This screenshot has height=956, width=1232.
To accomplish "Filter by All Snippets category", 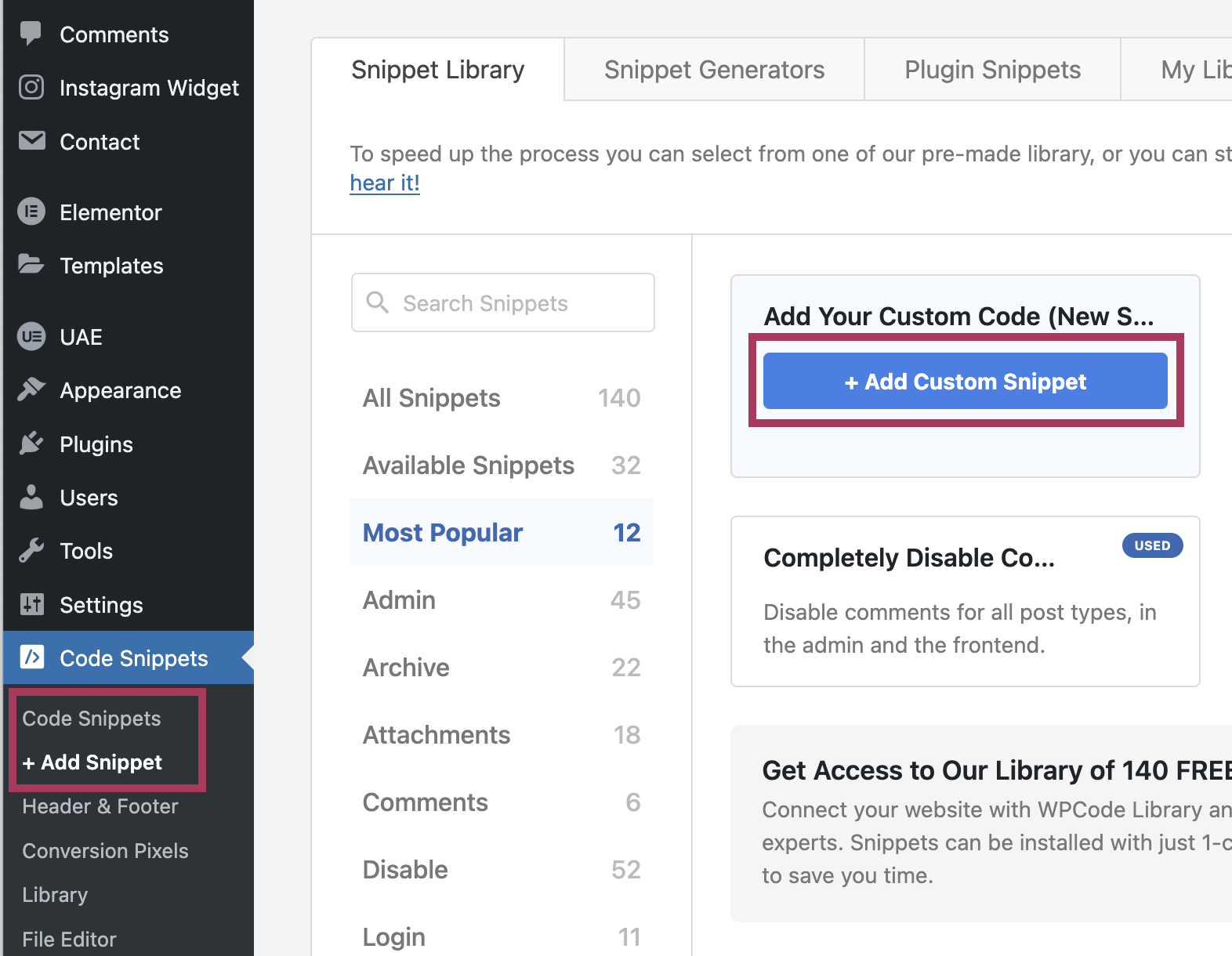I will [x=502, y=398].
